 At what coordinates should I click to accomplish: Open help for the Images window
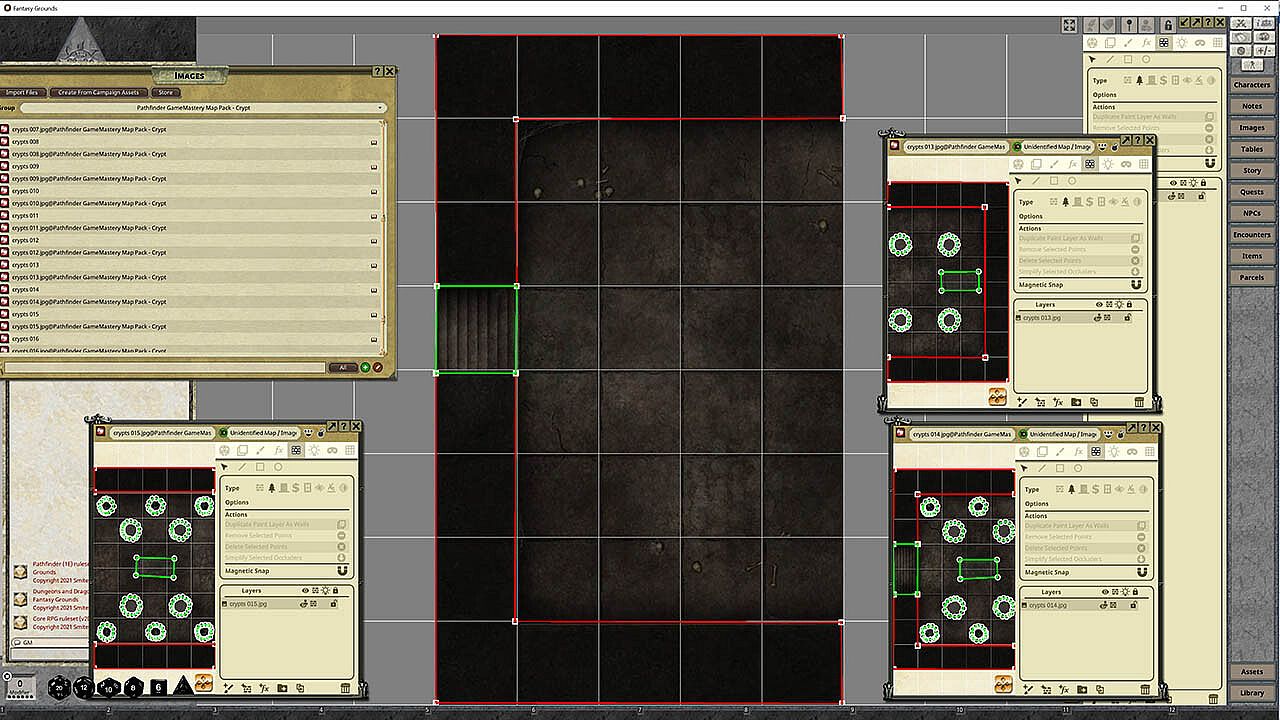tap(377, 72)
